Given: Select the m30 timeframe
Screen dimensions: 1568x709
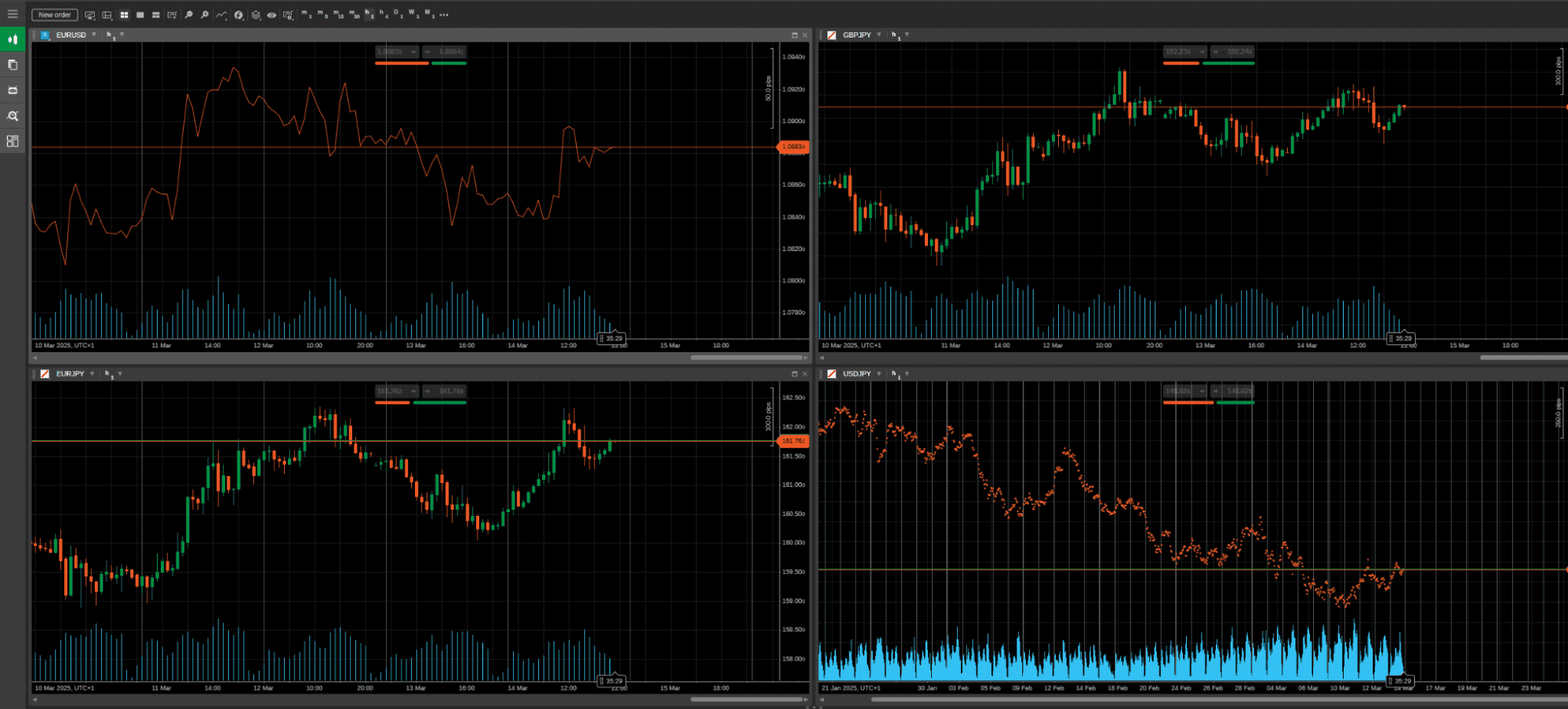Looking at the screenshot, I should (x=355, y=14).
